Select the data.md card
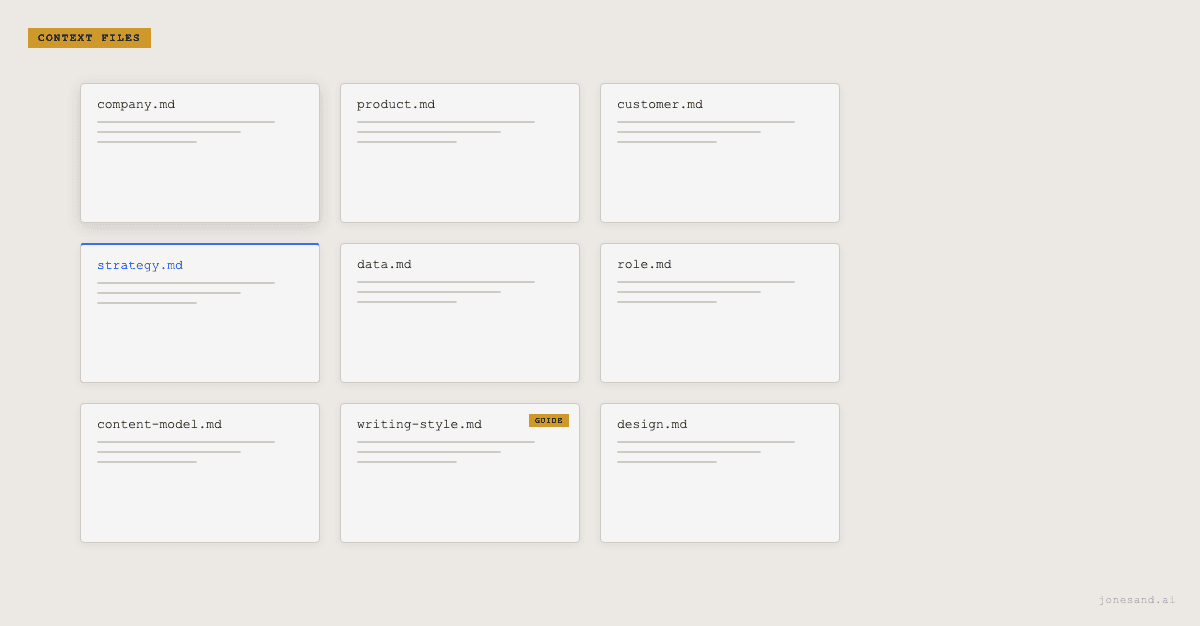 click(x=460, y=313)
